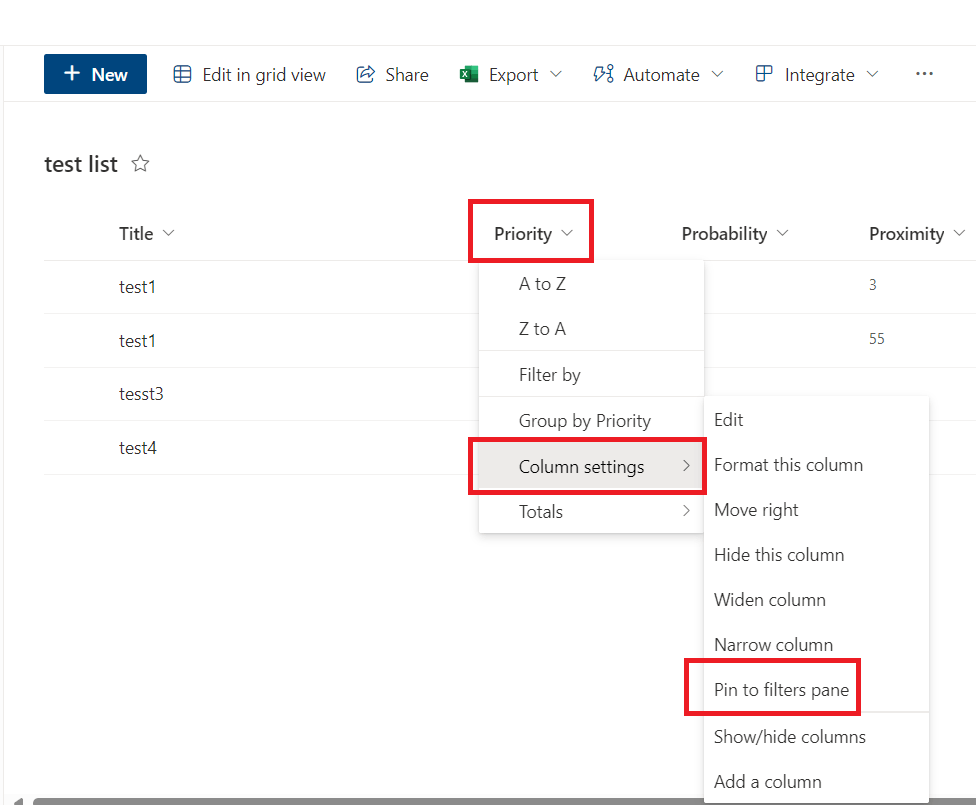This screenshot has width=976, height=805.
Task: Click the plus icon on the New button
Action: point(71,73)
